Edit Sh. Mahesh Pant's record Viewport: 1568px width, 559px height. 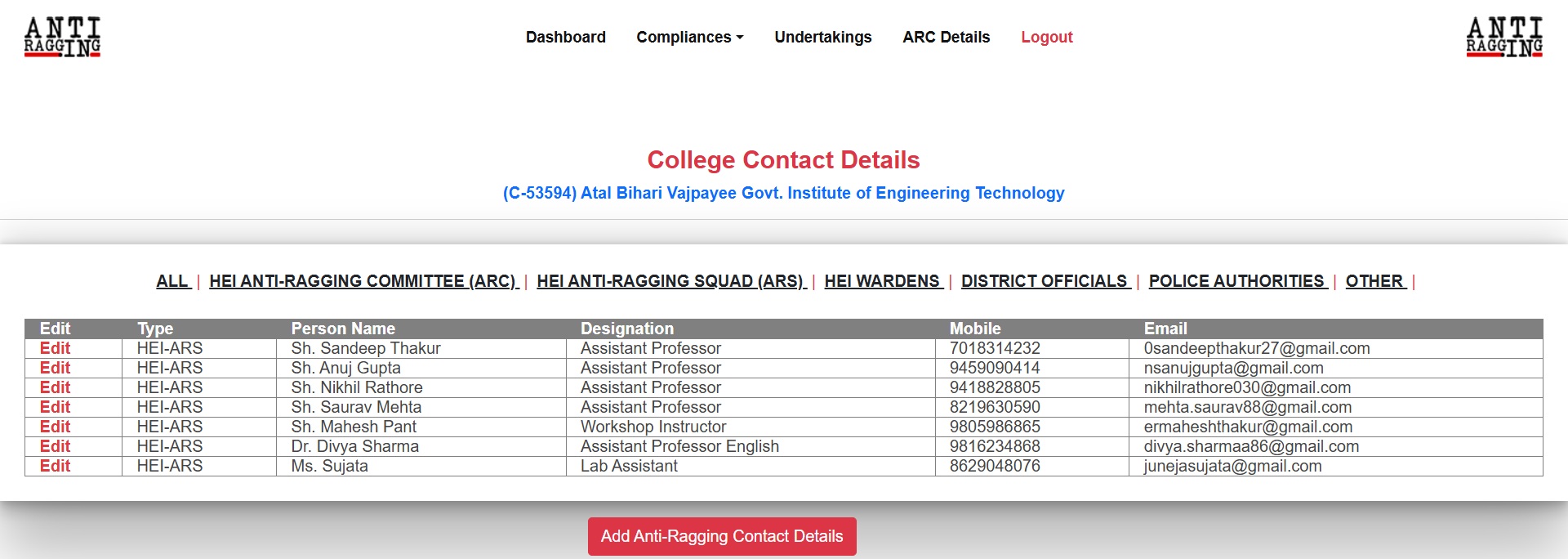click(x=55, y=427)
